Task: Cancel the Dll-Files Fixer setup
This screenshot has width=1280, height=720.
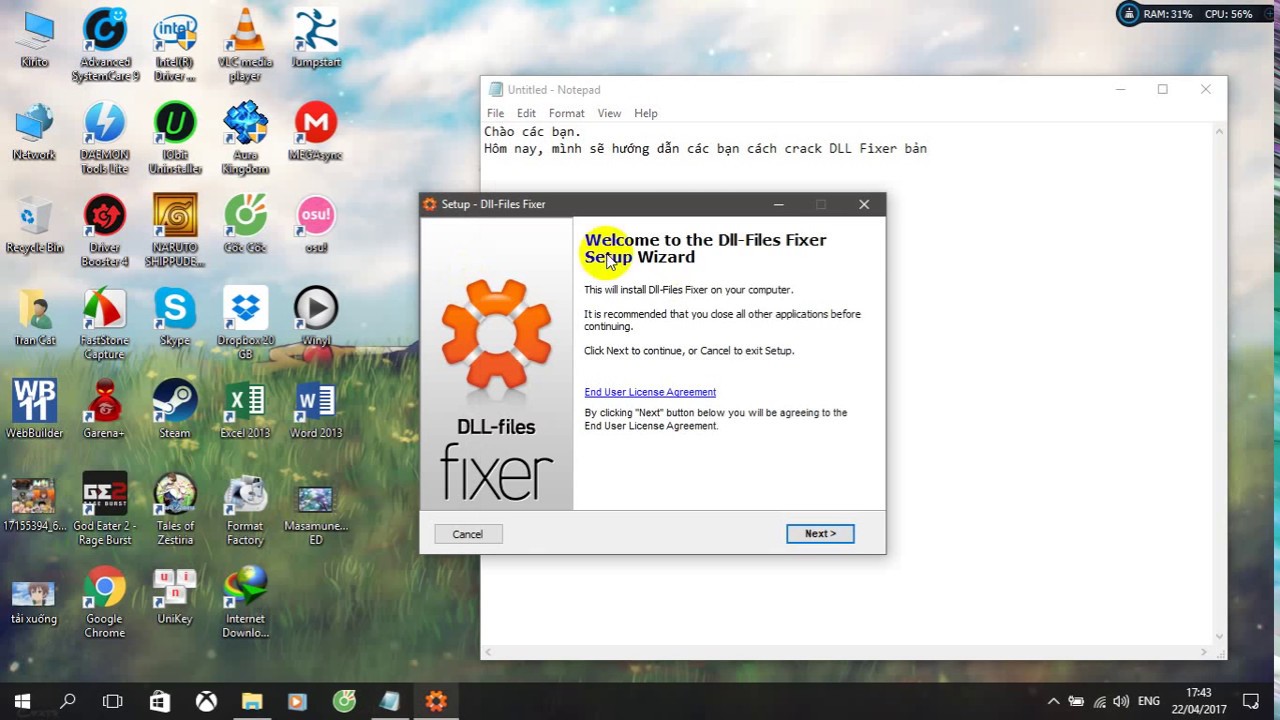Action: tap(467, 534)
